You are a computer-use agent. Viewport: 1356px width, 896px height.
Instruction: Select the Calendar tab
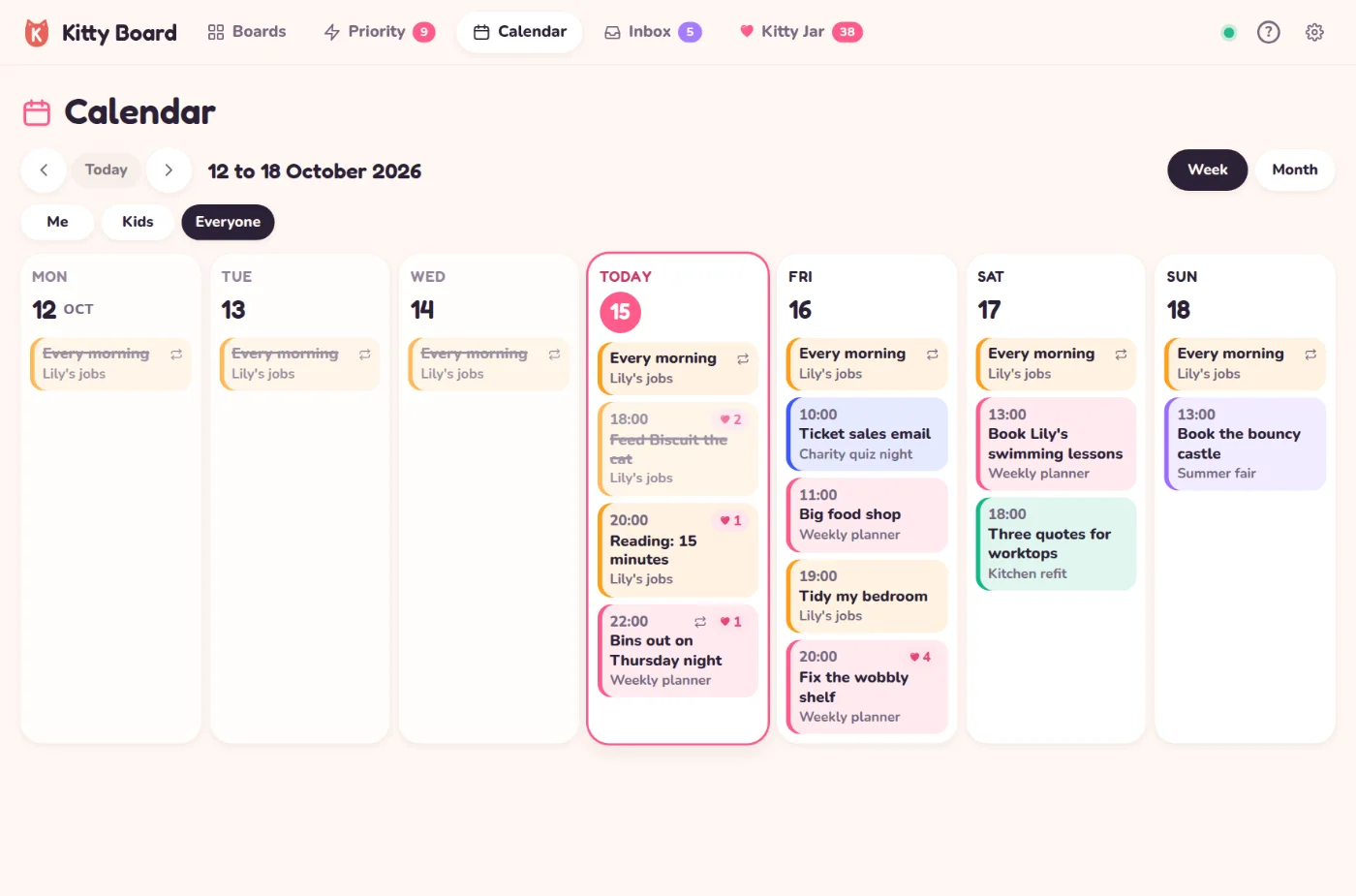pyautogui.click(x=519, y=32)
